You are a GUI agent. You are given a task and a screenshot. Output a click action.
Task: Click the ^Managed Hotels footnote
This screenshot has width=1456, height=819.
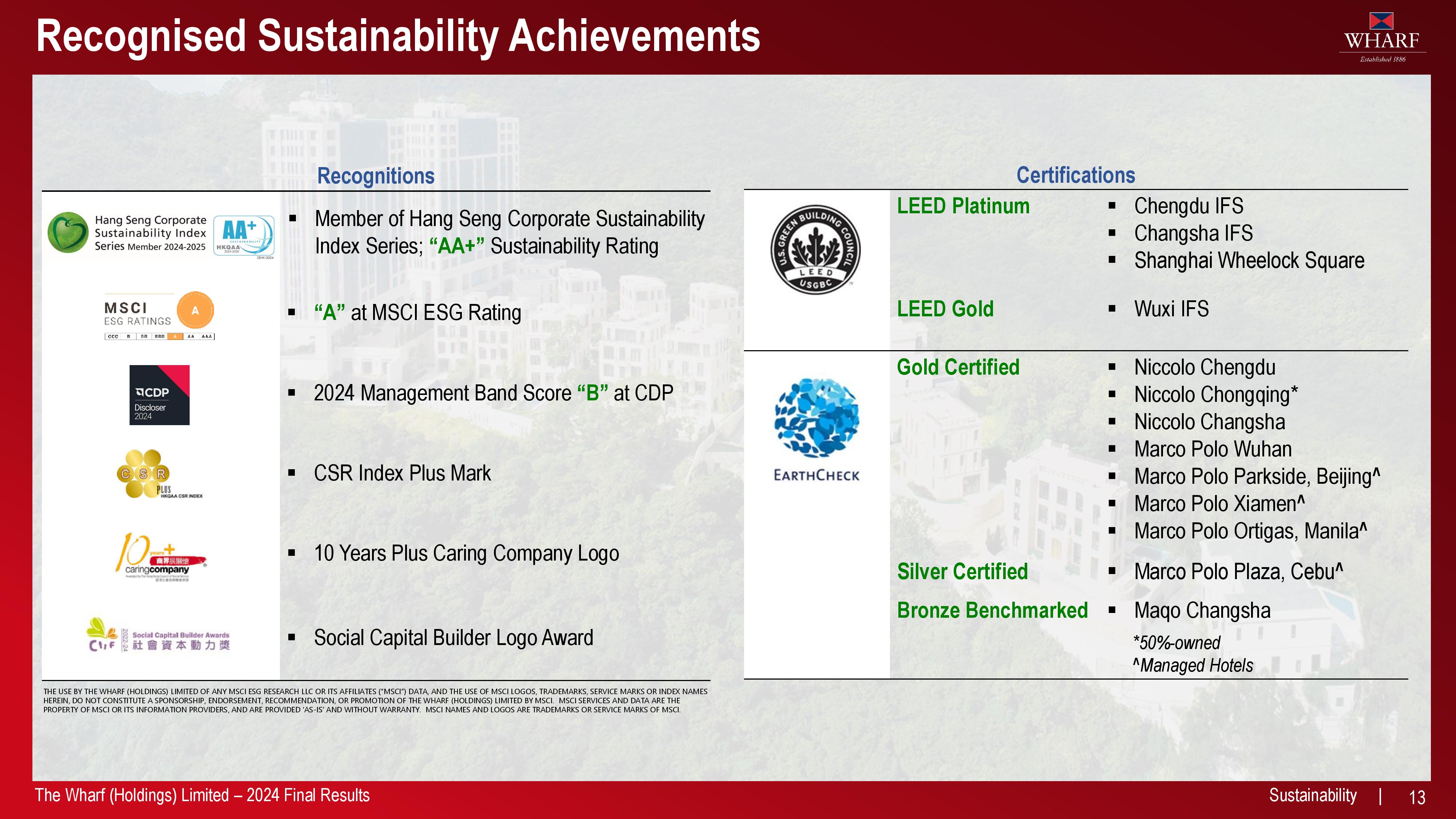[x=1193, y=665]
